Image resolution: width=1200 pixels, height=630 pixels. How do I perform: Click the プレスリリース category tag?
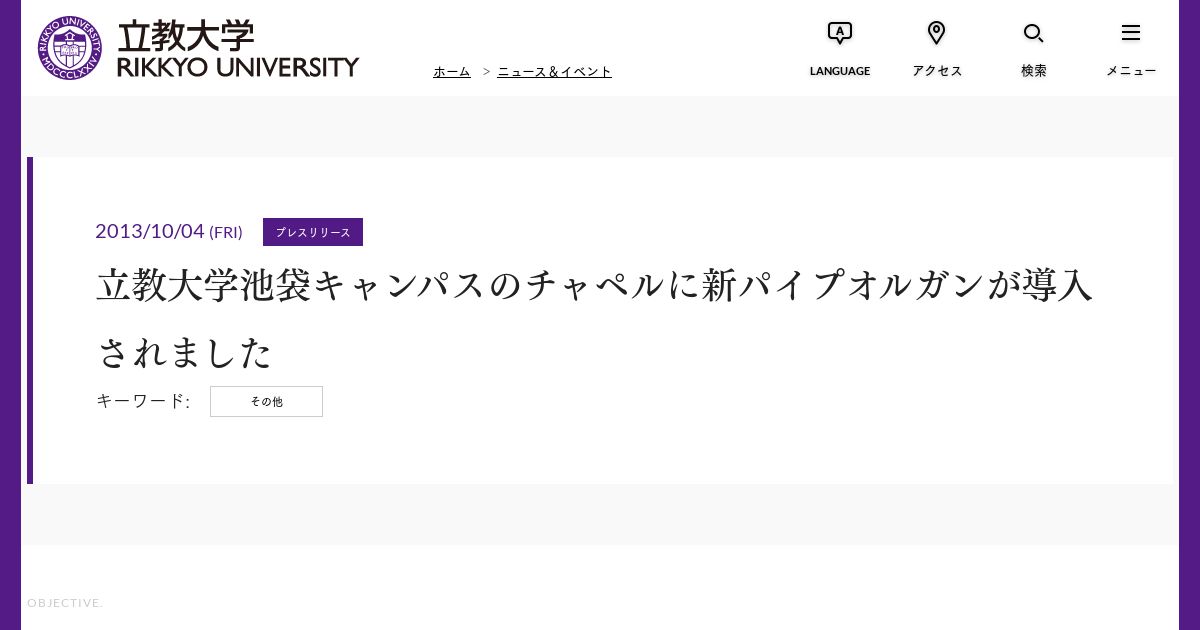click(313, 232)
